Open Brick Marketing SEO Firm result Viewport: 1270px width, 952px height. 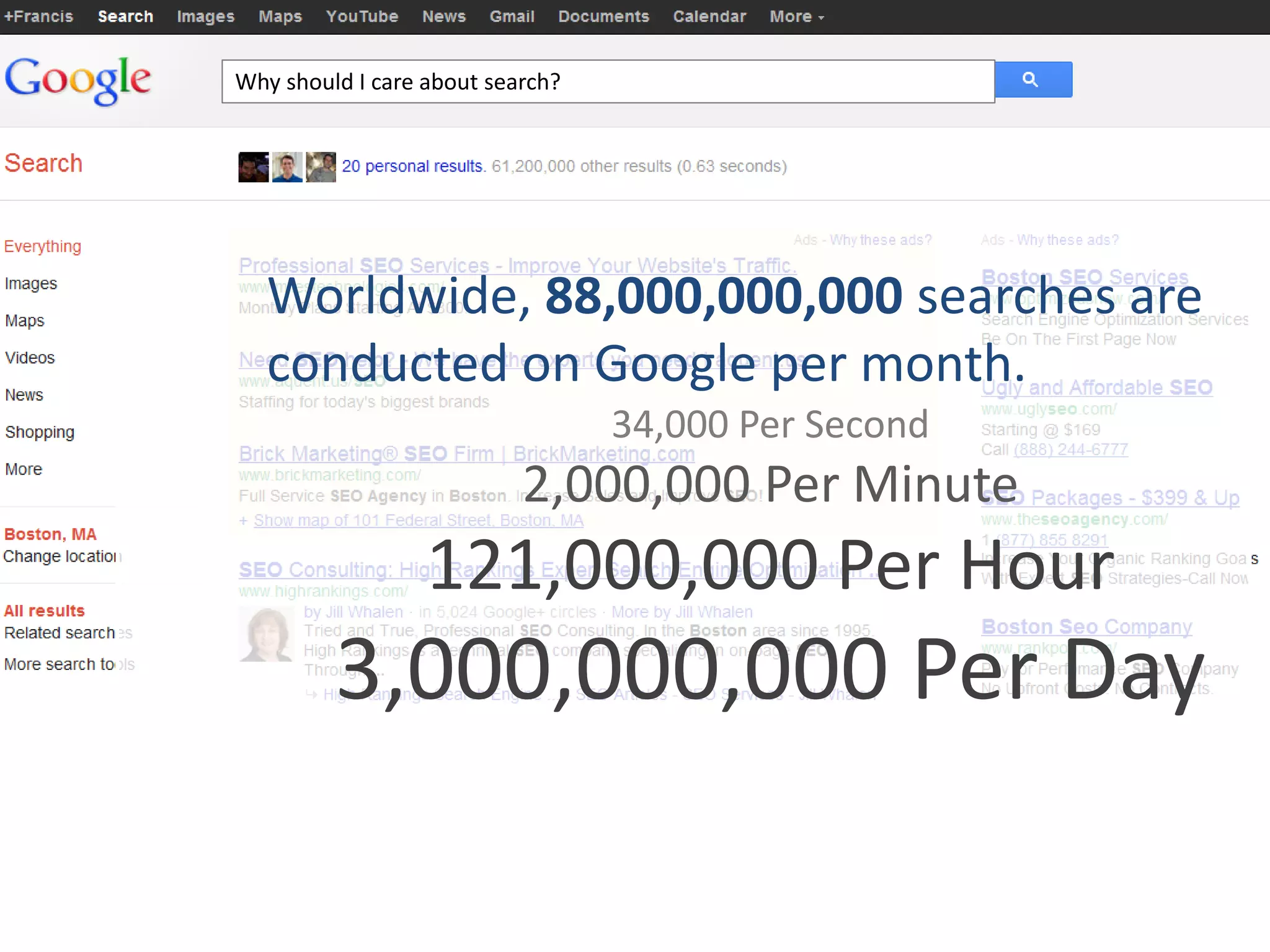[x=467, y=454]
